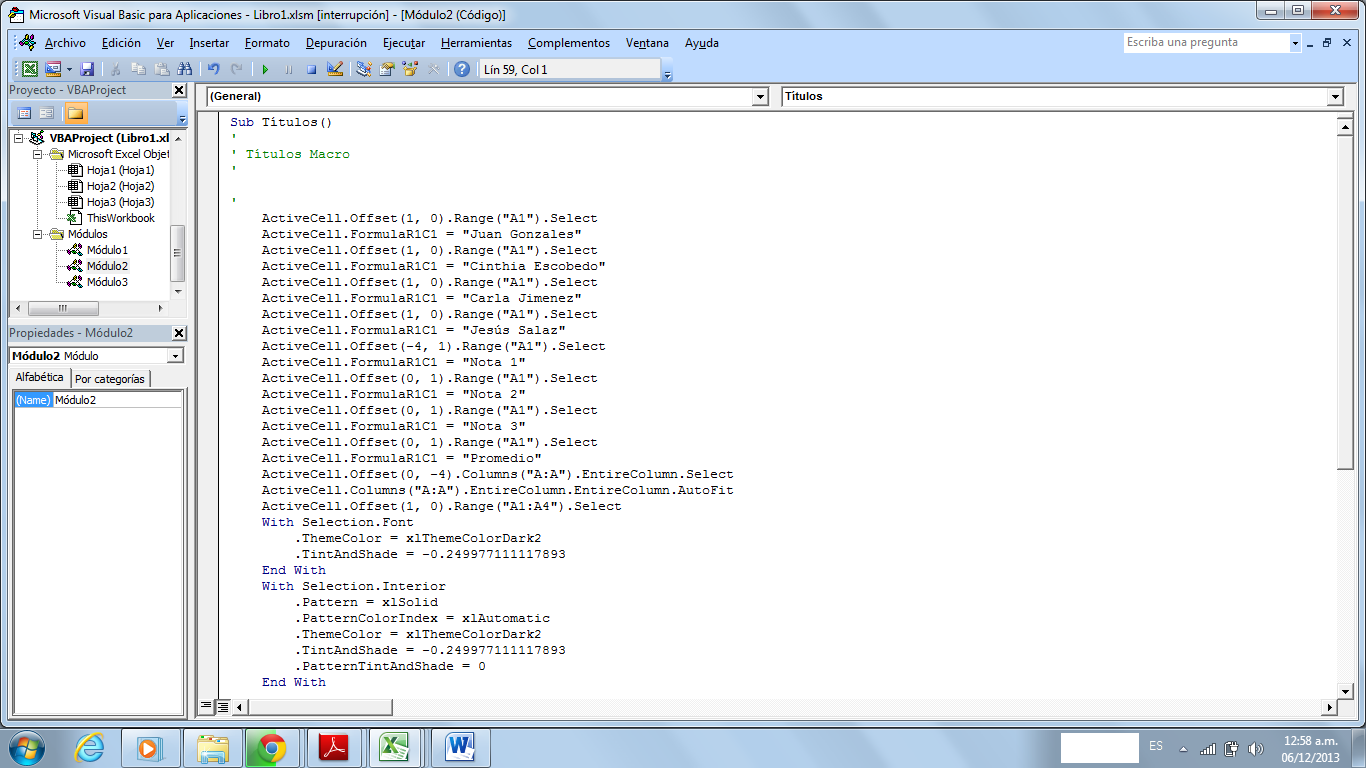The width and height of the screenshot is (1366, 768).
Task: Click the Break (pause) toolbar icon
Action: [x=288, y=69]
